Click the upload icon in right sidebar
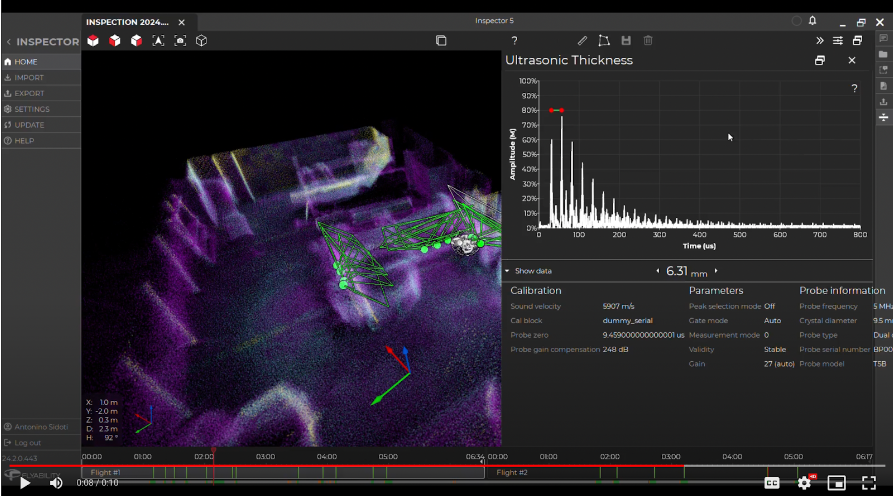Screen dimensions: 893x496 (883, 101)
